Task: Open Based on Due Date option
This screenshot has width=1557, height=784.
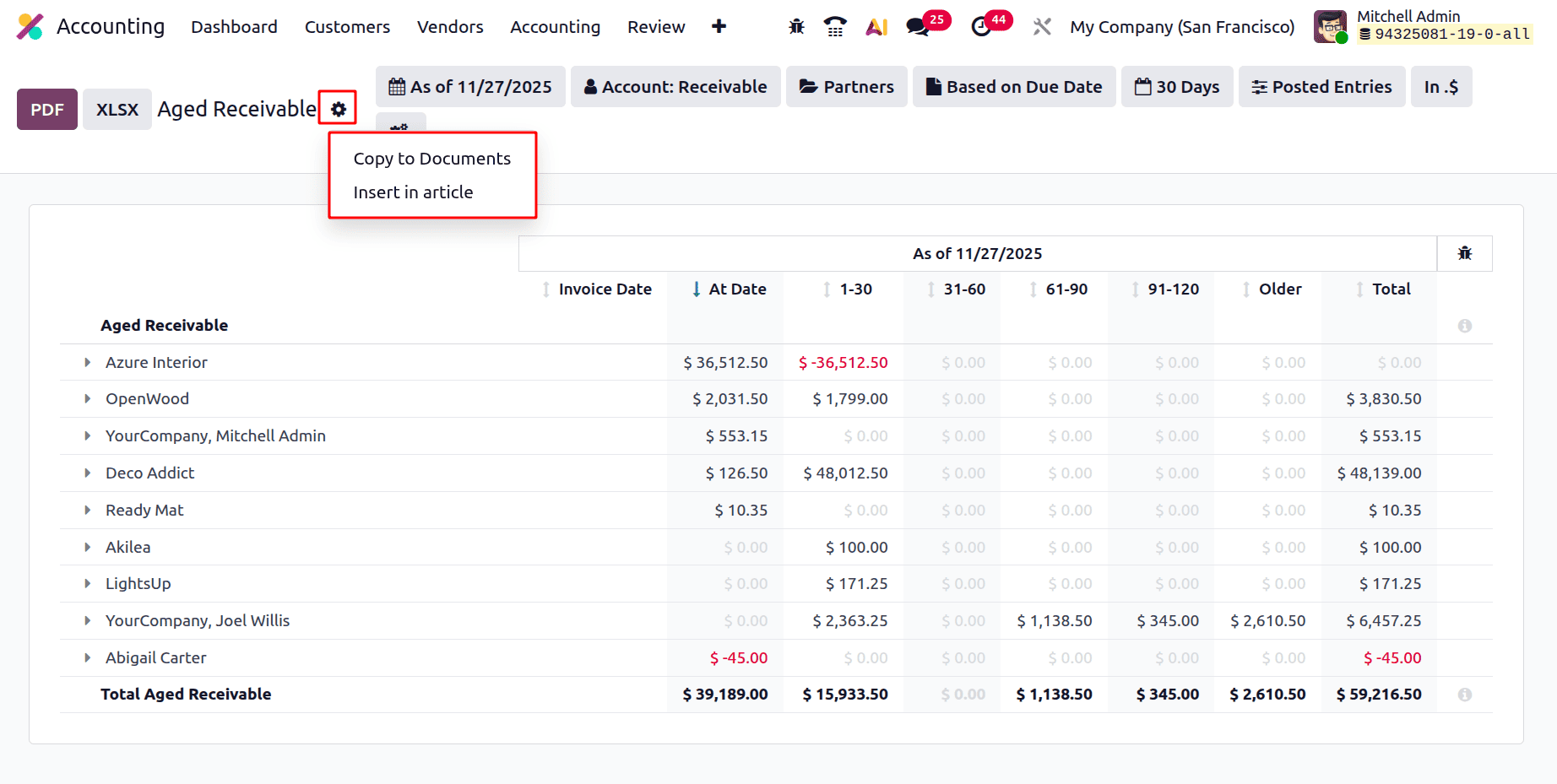Action: 1014,87
